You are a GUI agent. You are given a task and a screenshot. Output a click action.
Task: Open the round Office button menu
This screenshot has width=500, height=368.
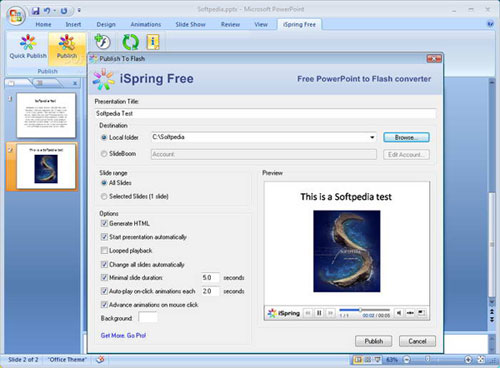coord(16,16)
